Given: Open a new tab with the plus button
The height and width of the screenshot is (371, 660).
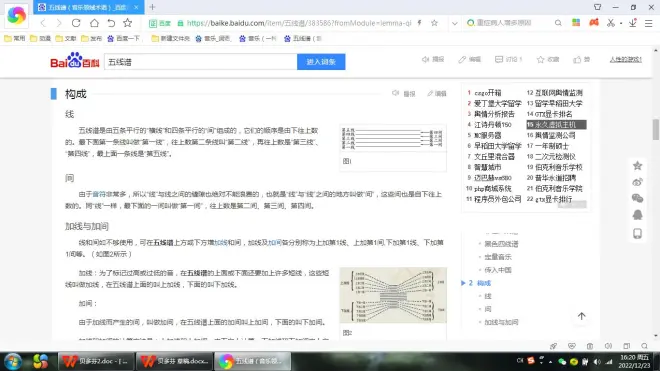Looking at the screenshot, I should [x=152, y=7].
